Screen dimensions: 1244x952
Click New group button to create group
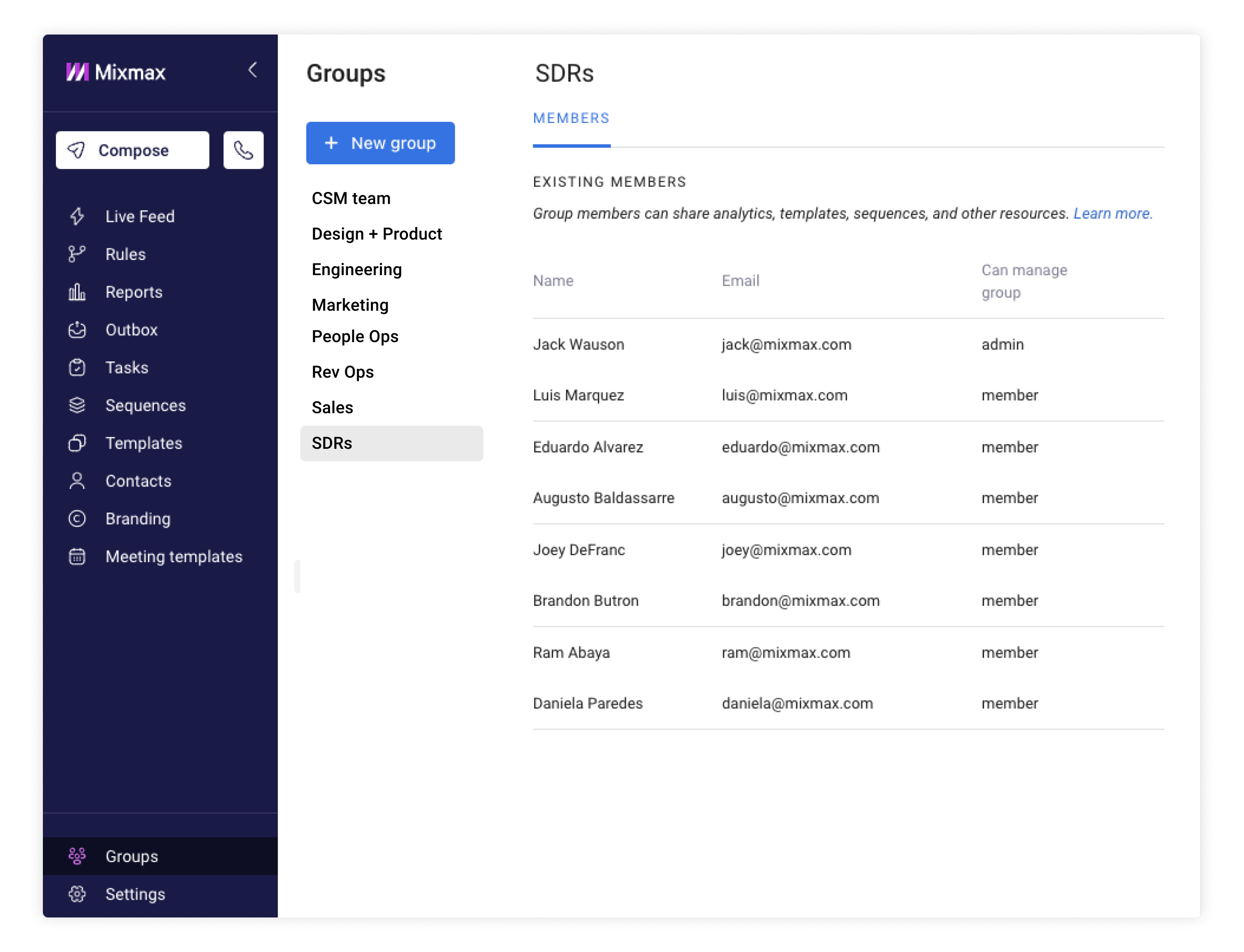pos(380,143)
